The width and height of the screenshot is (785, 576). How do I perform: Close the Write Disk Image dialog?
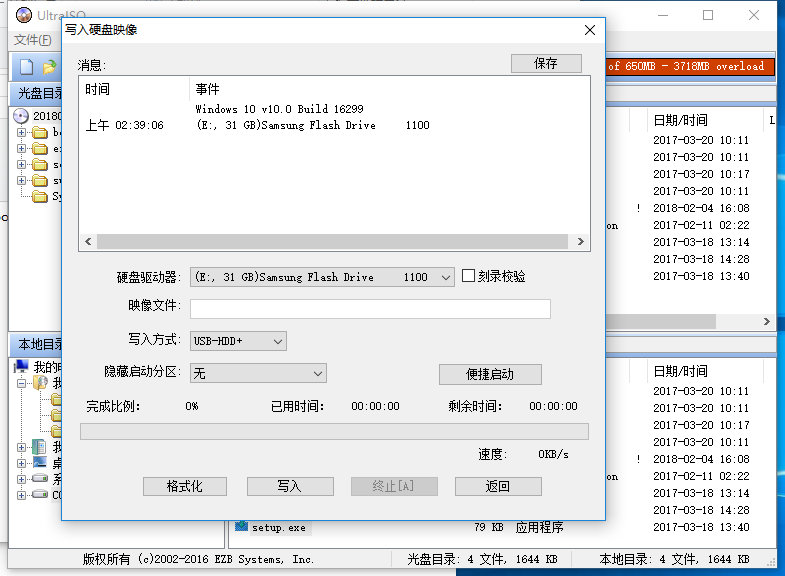pyautogui.click(x=590, y=30)
